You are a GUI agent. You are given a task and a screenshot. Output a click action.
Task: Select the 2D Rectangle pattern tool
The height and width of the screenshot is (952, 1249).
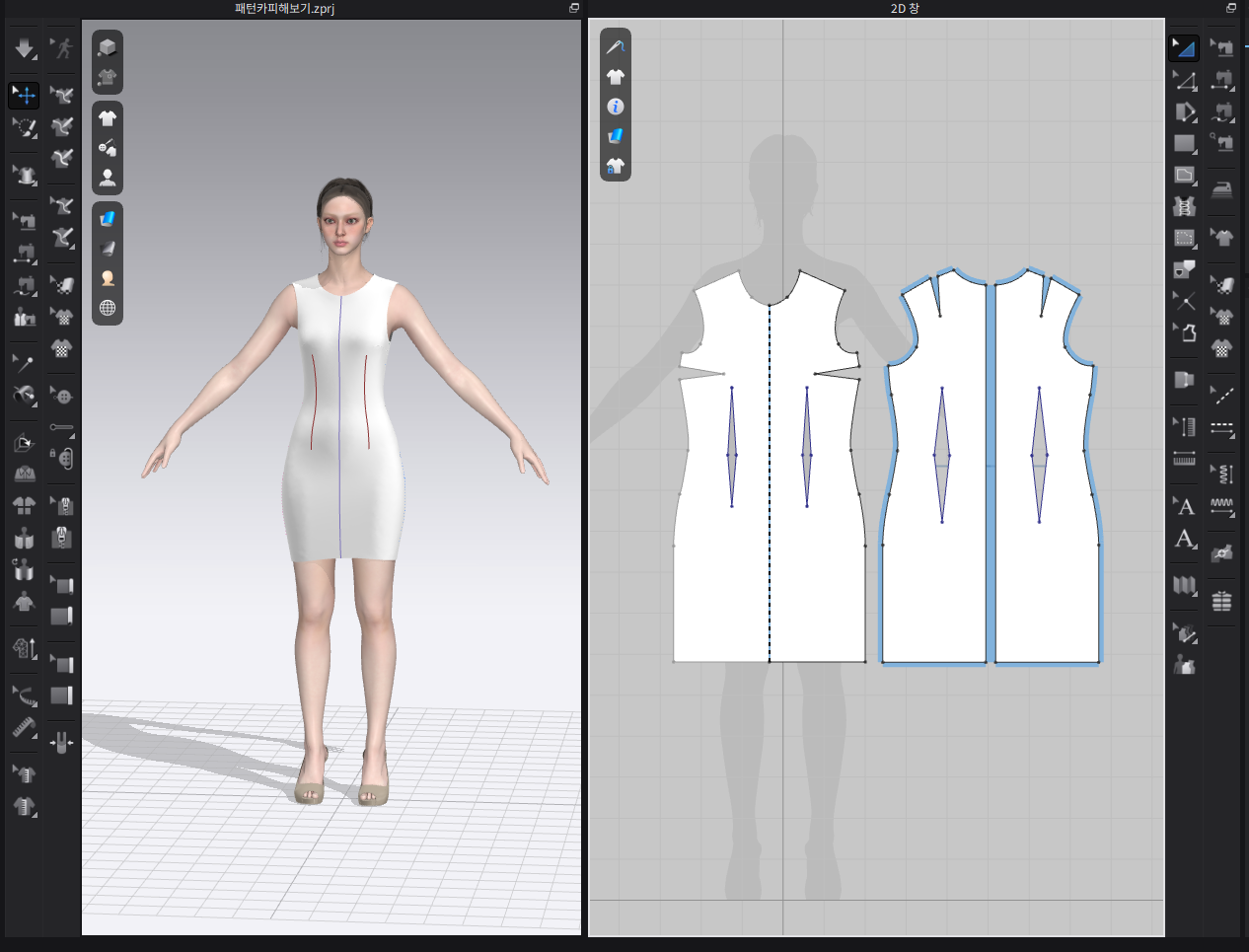click(1185, 143)
